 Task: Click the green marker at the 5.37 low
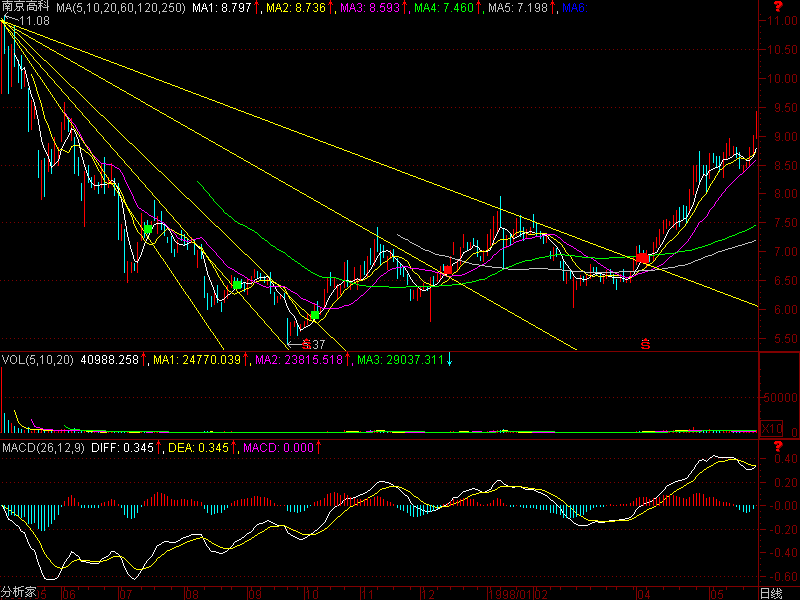[x=315, y=315]
